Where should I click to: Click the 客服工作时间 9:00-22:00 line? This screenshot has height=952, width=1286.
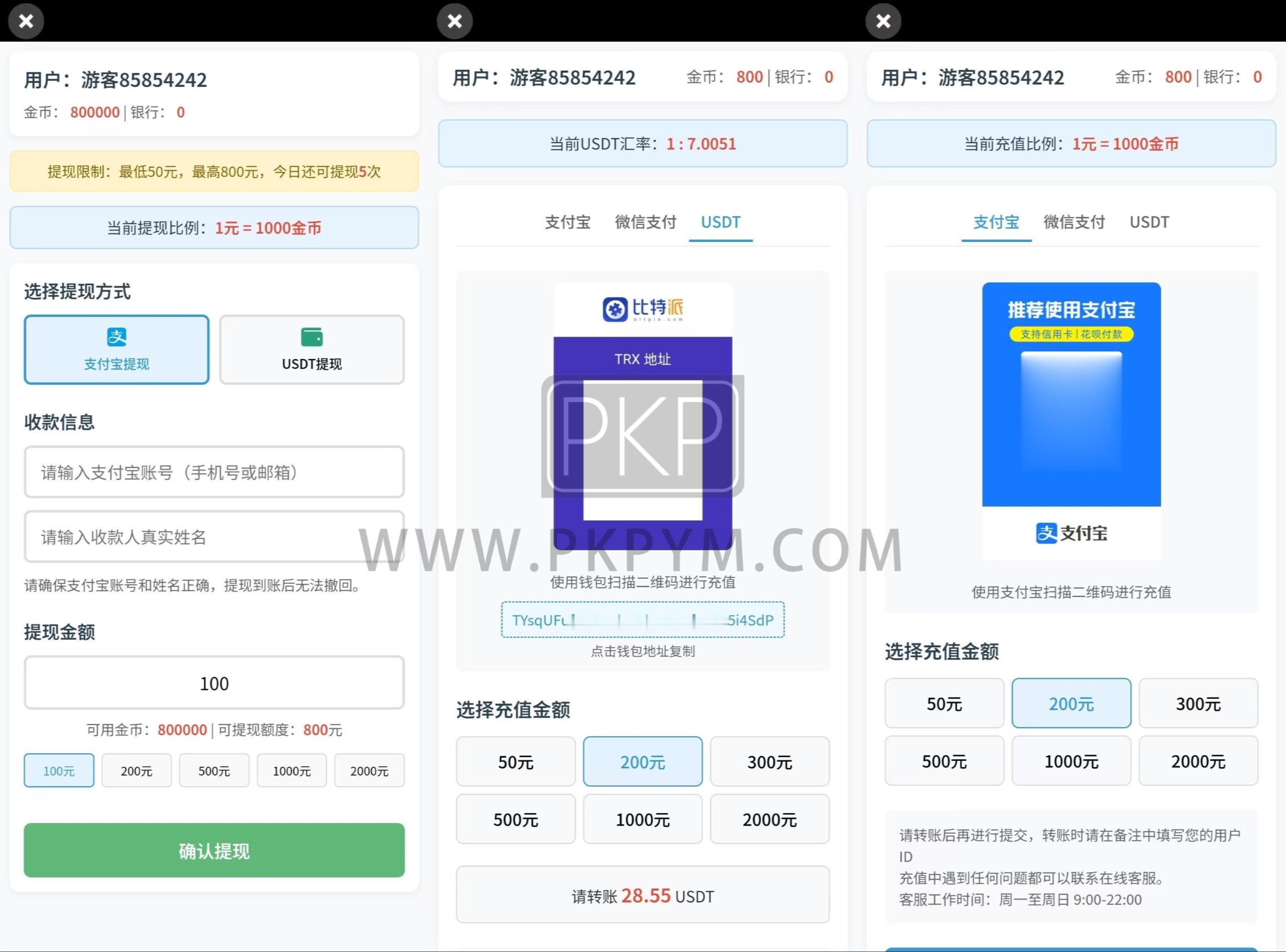1020,900
